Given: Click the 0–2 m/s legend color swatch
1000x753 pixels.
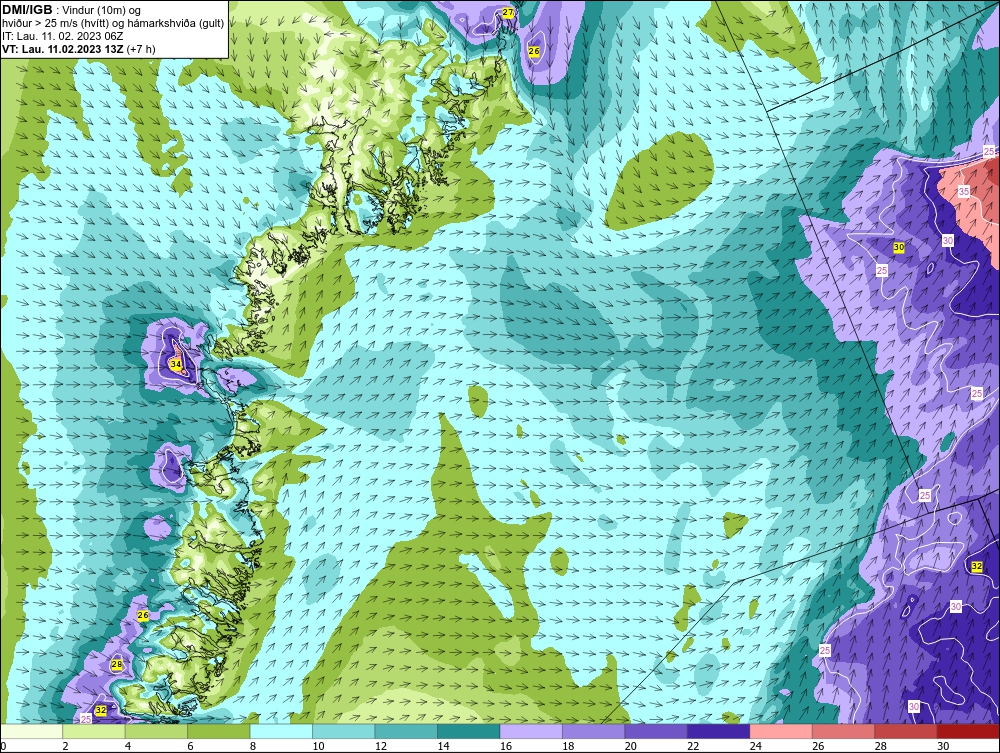Looking at the screenshot, I should [31, 731].
